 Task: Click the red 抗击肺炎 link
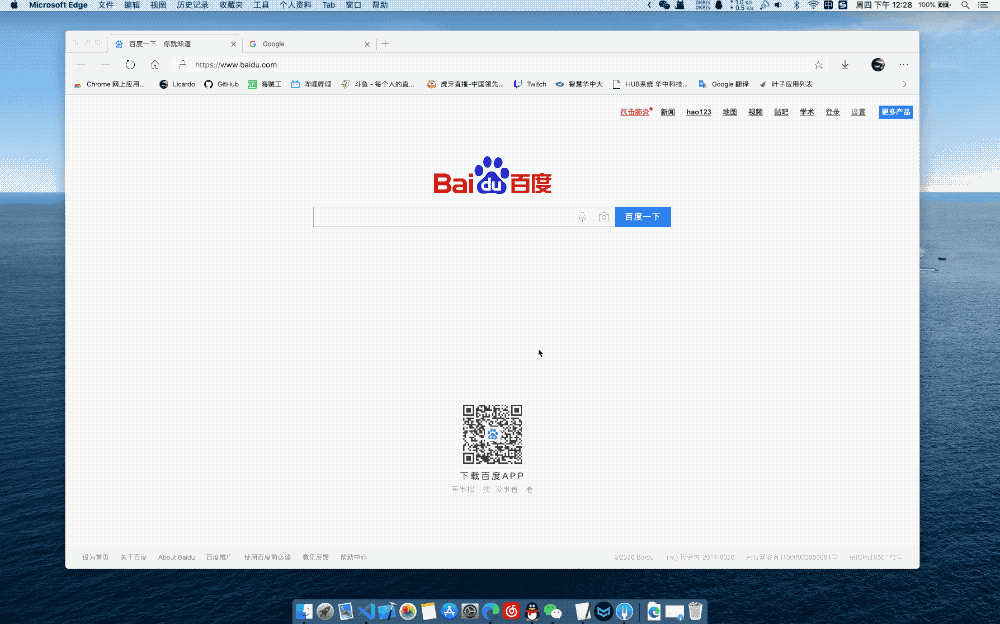(635, 112)
